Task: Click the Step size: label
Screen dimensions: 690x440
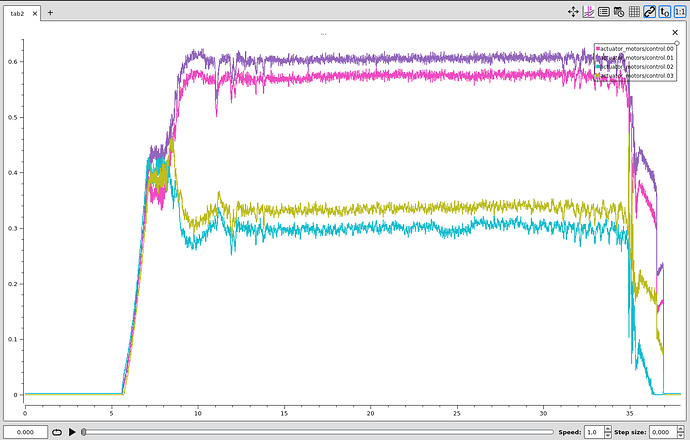Action: tap(631, 432)
